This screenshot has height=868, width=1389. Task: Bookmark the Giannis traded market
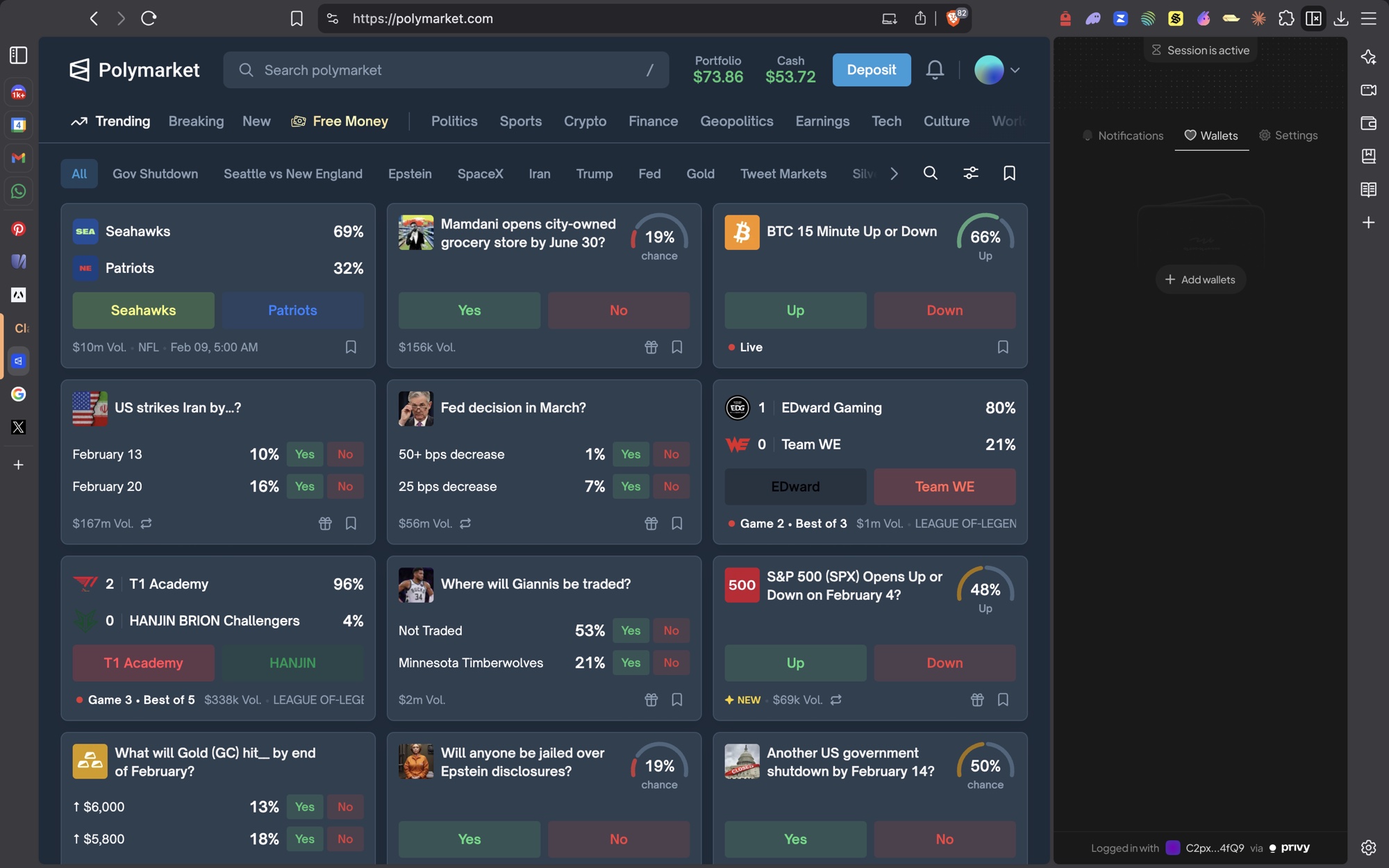tap(676, 699)
